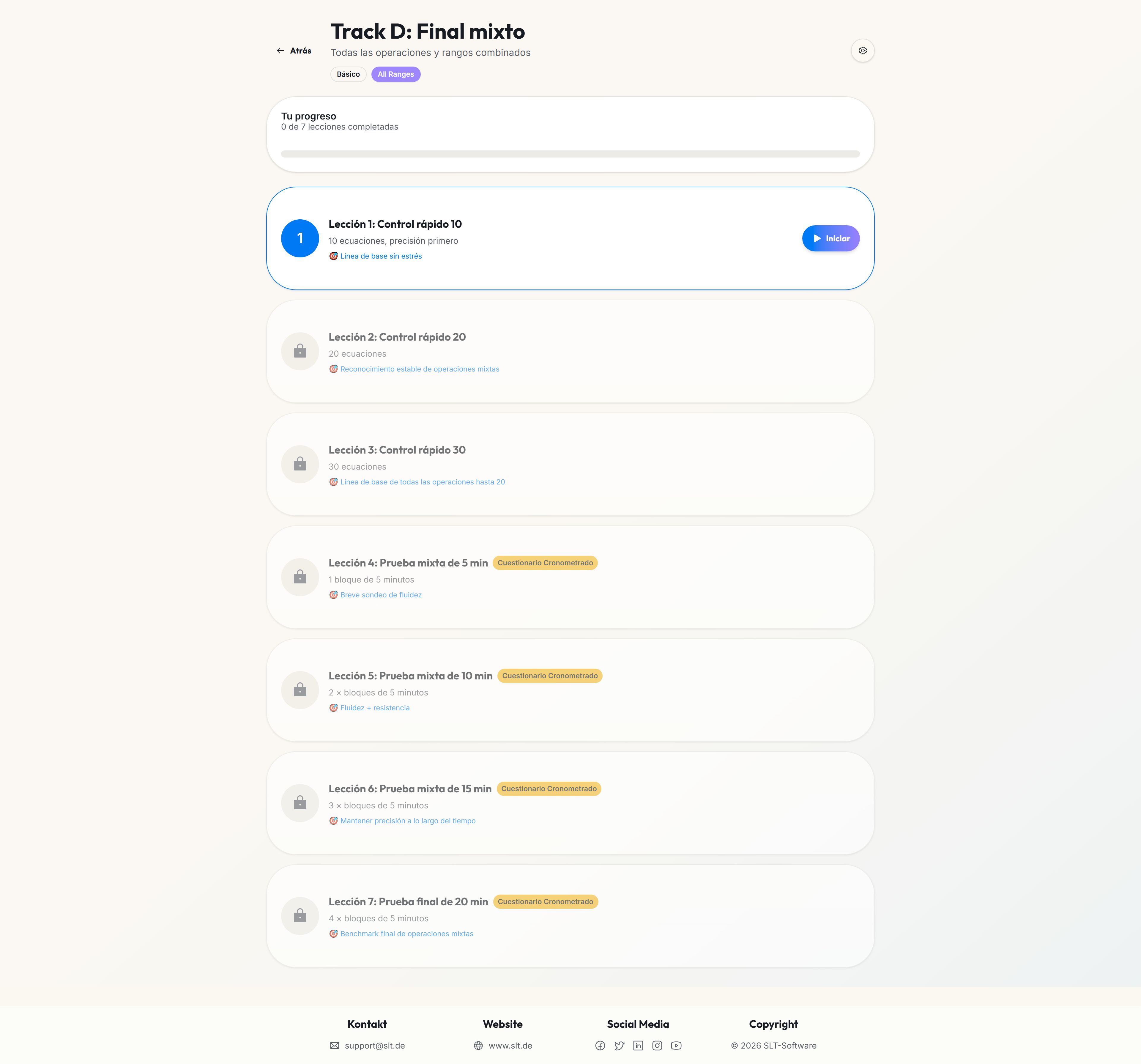Select the All Ranges tag
The image size is (1141, 1064).
(x=395, y=74)
